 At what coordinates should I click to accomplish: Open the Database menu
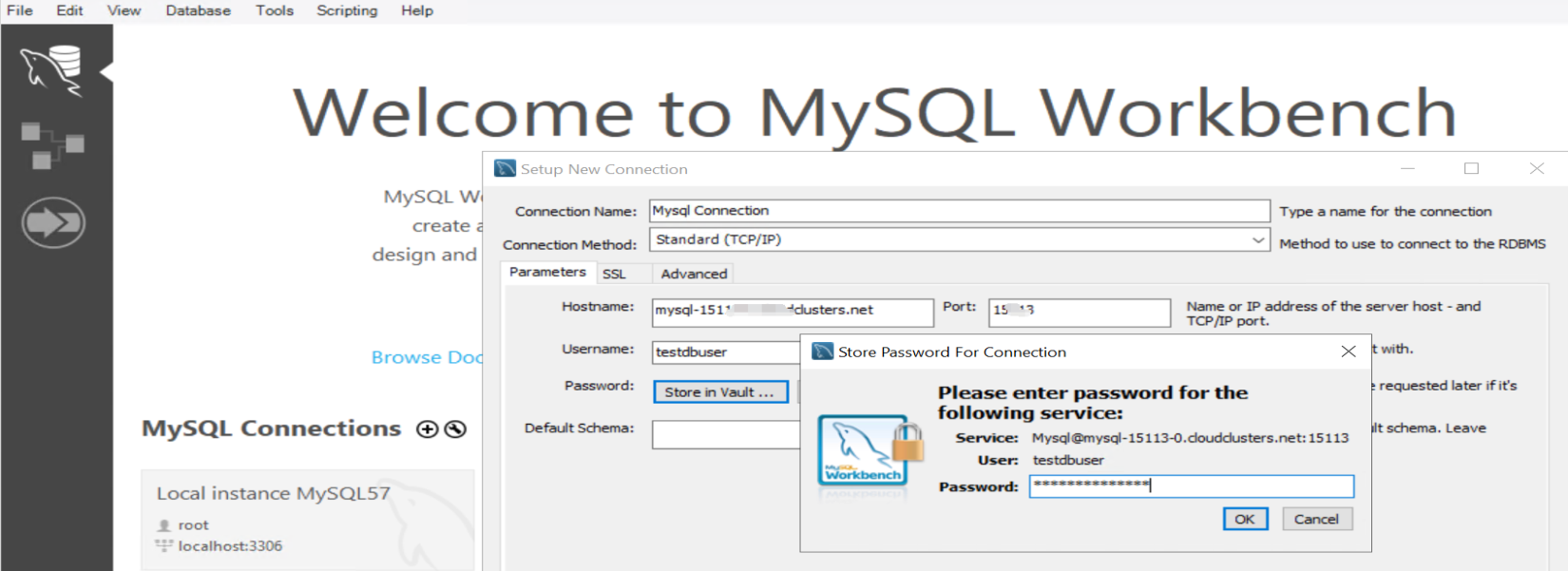(198, 10)
